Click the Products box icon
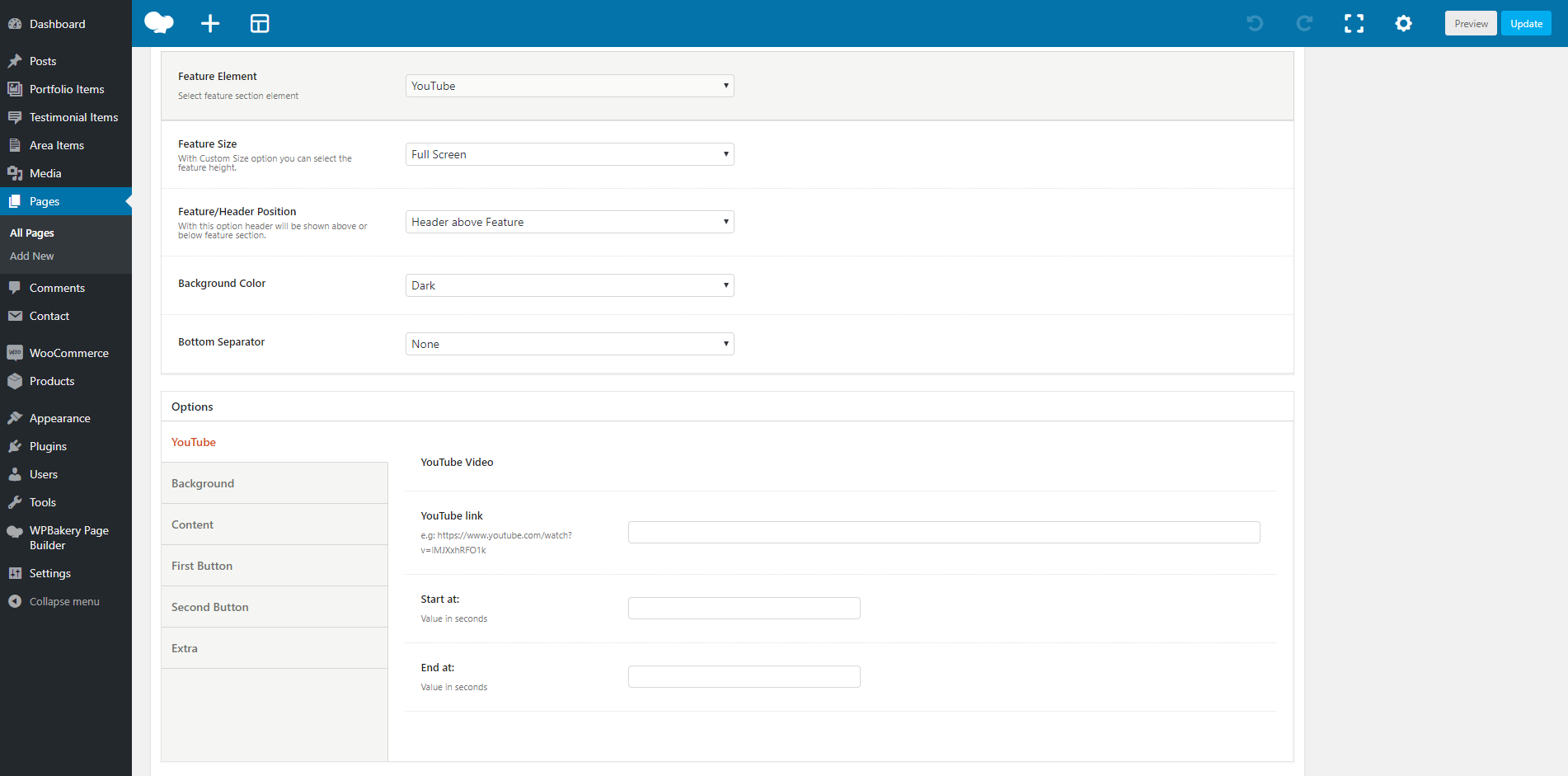 (15, 381)
